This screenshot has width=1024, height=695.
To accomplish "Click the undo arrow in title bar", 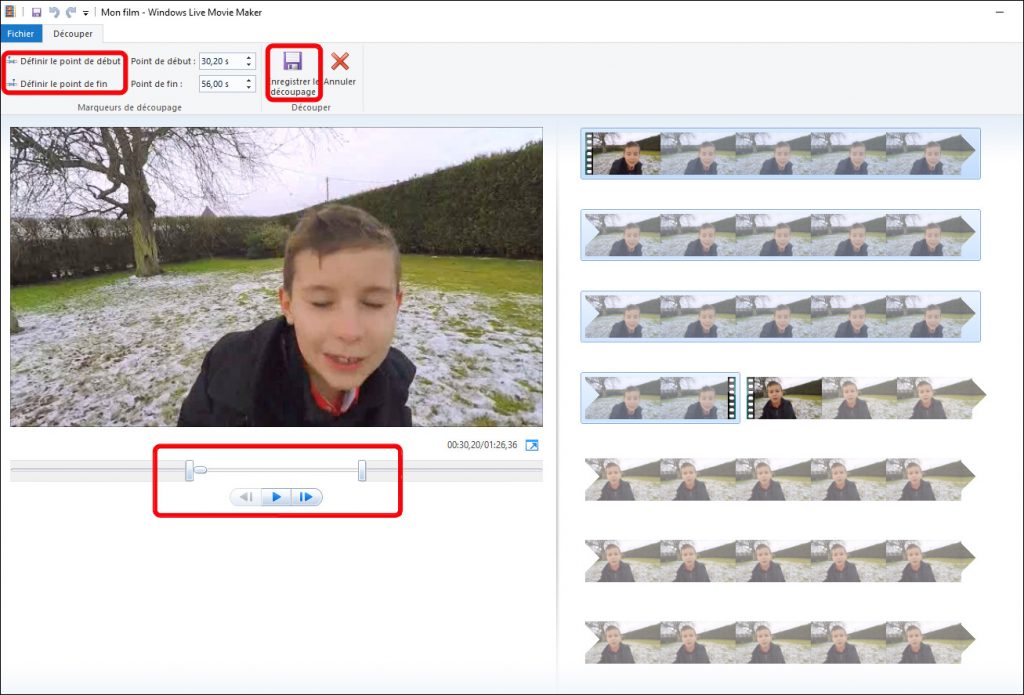I will pyautogui.click(x=54, y=12).
